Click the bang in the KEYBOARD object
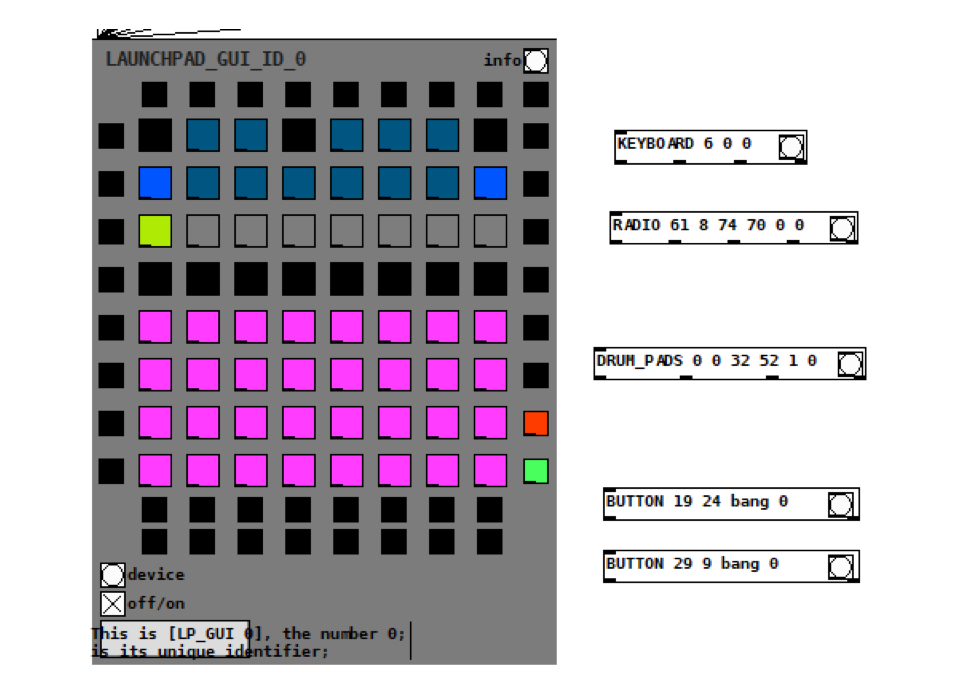The image size is (980, 700). 791,147
